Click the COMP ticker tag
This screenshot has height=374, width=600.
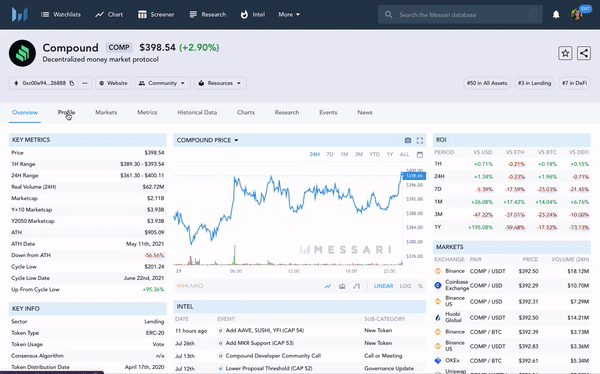point(119,47)
